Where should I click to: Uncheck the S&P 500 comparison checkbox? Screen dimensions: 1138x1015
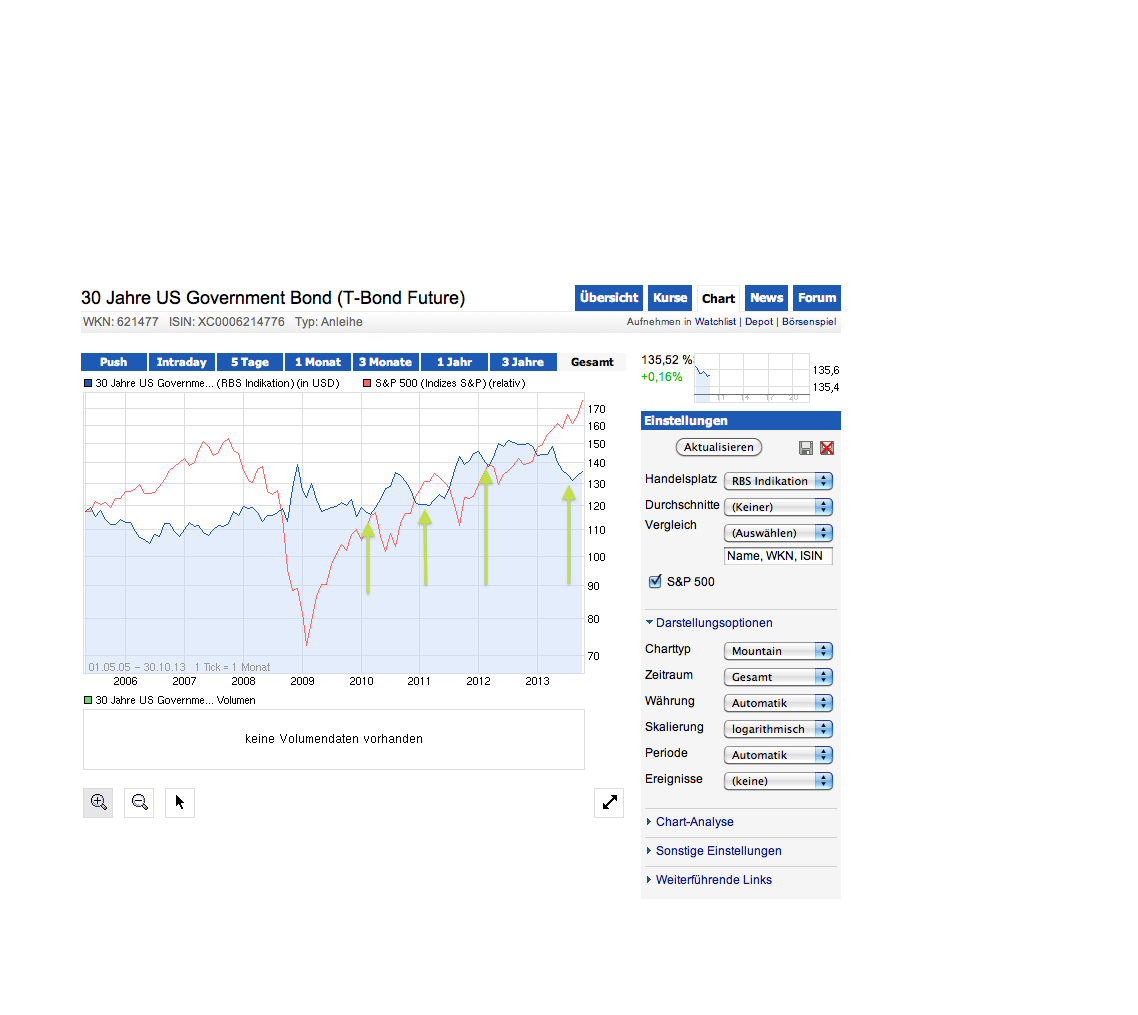pos(656,581)
